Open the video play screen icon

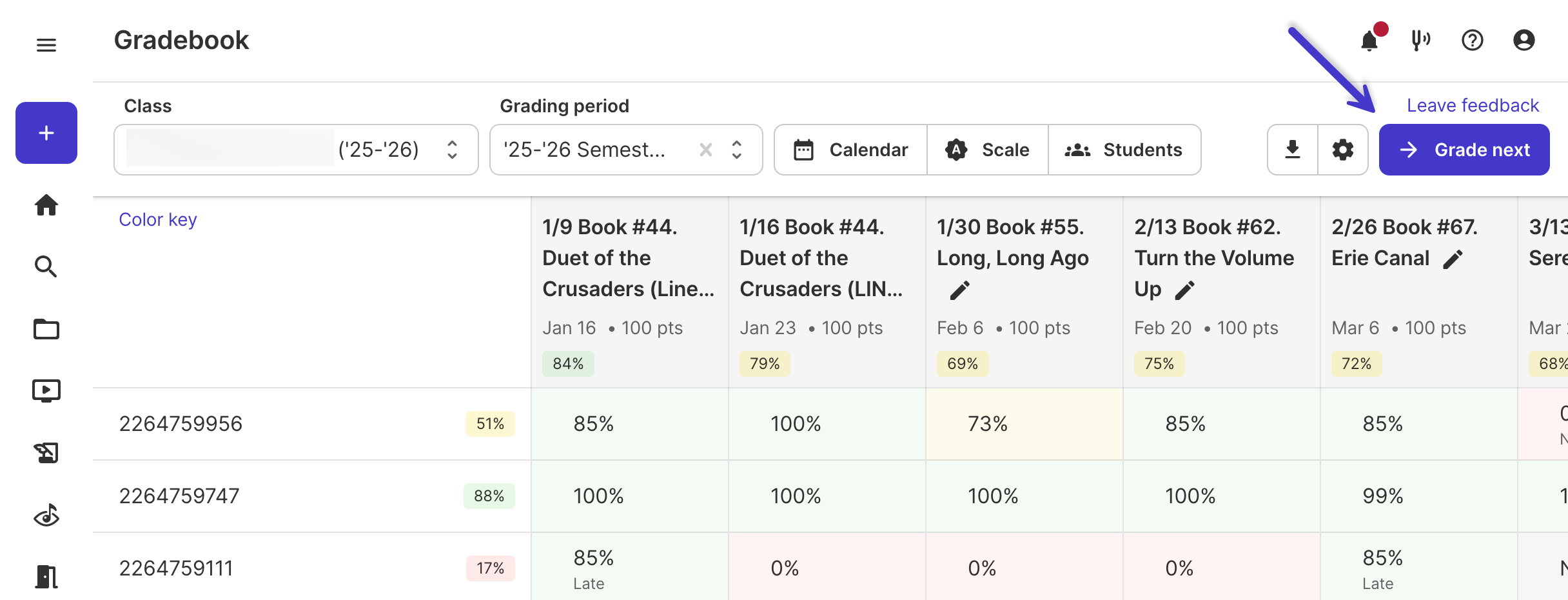(46, 391)
